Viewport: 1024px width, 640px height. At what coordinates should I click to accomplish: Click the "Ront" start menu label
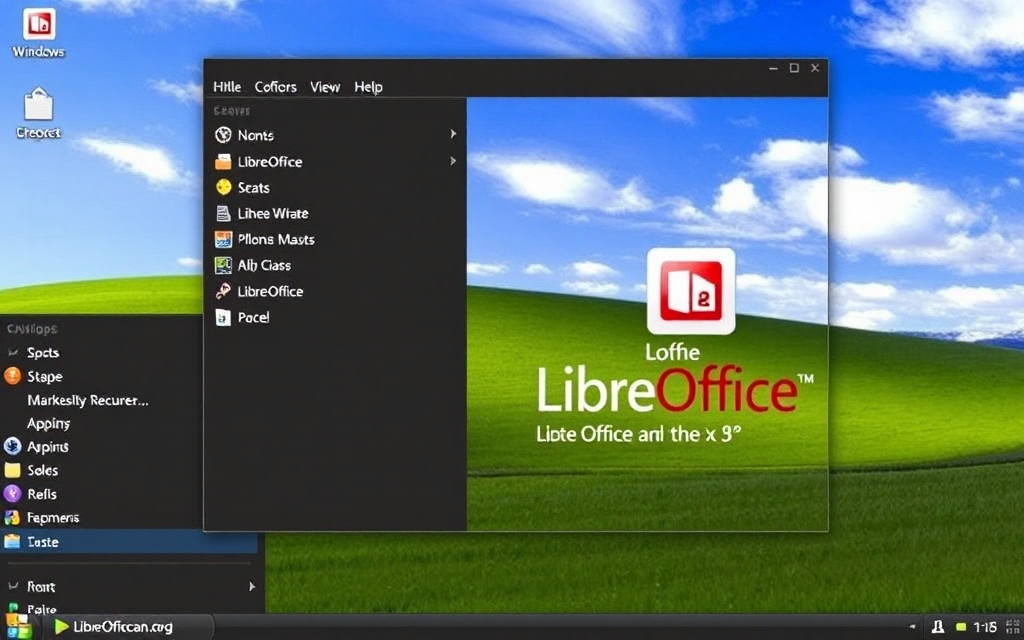pyautogui.click(x=40, y=586)
